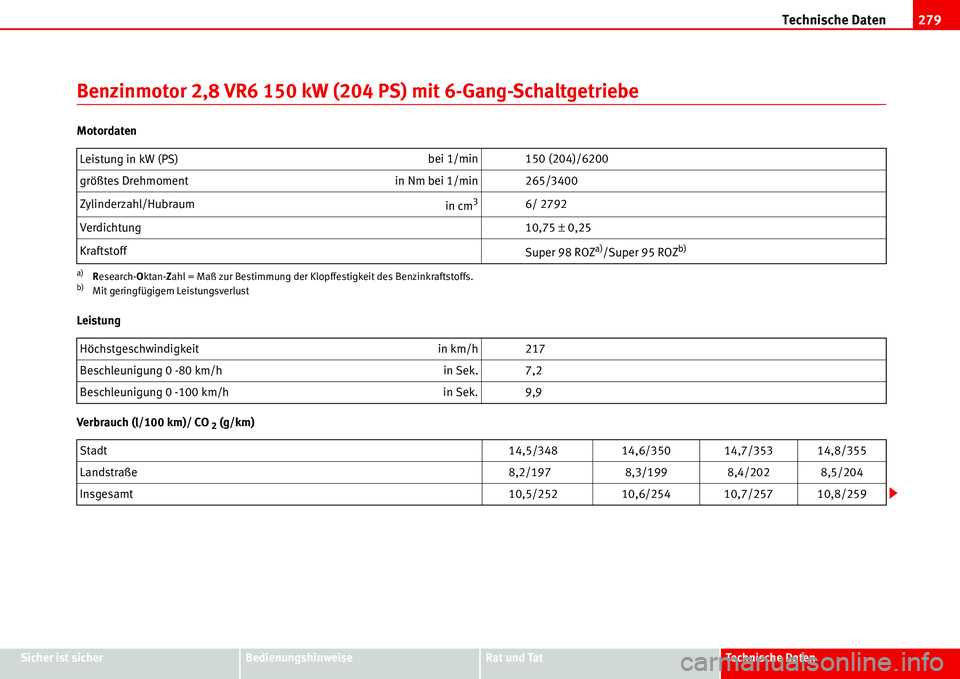Select the value 150 (204)/6200
960x679 pixels.
567,159
